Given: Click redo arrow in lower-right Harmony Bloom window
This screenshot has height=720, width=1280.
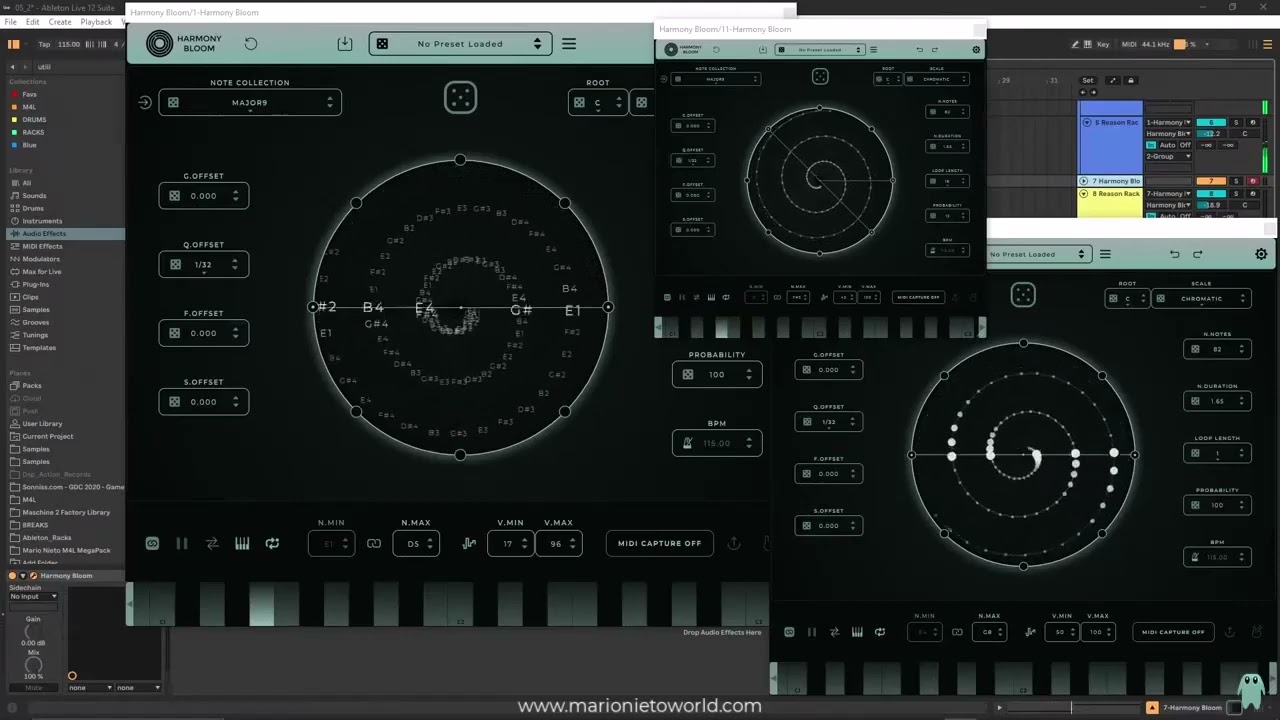Looking at the screenshot, I should pyautogui.click(x=1197, y=254).
